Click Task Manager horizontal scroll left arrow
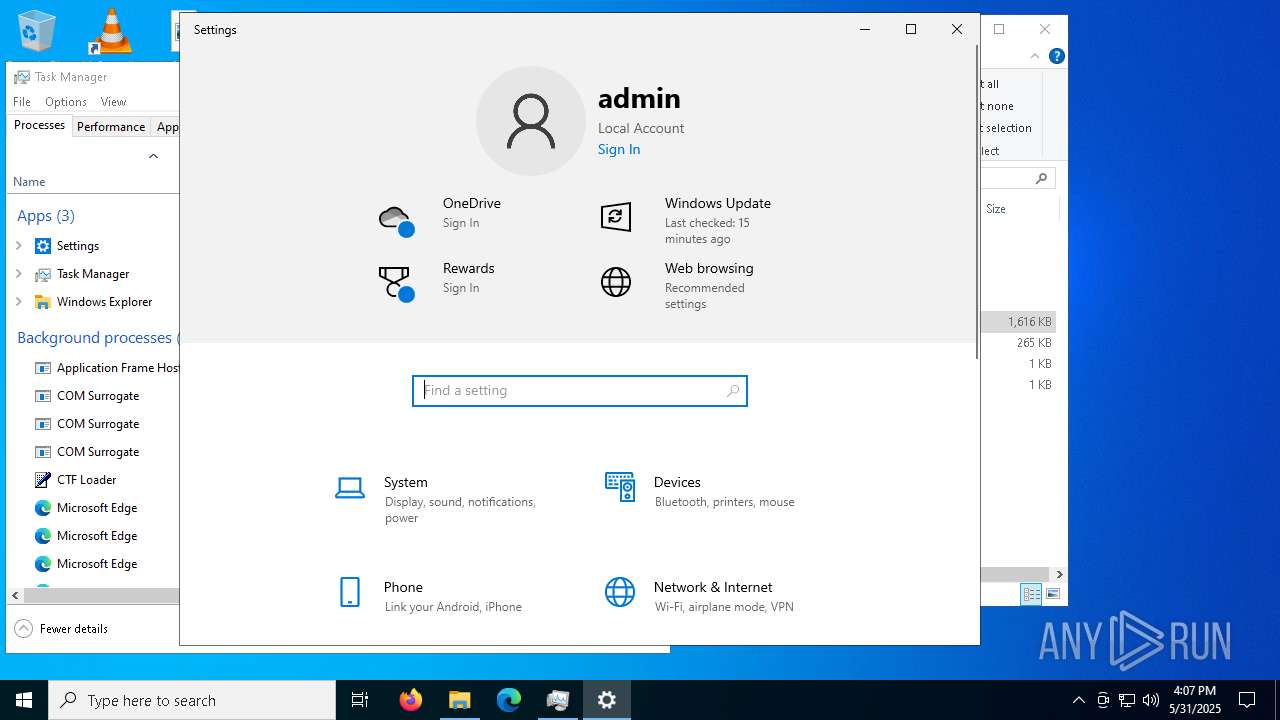The height and width of the screenshot is (720, 1280). click(x=15, y=595)
